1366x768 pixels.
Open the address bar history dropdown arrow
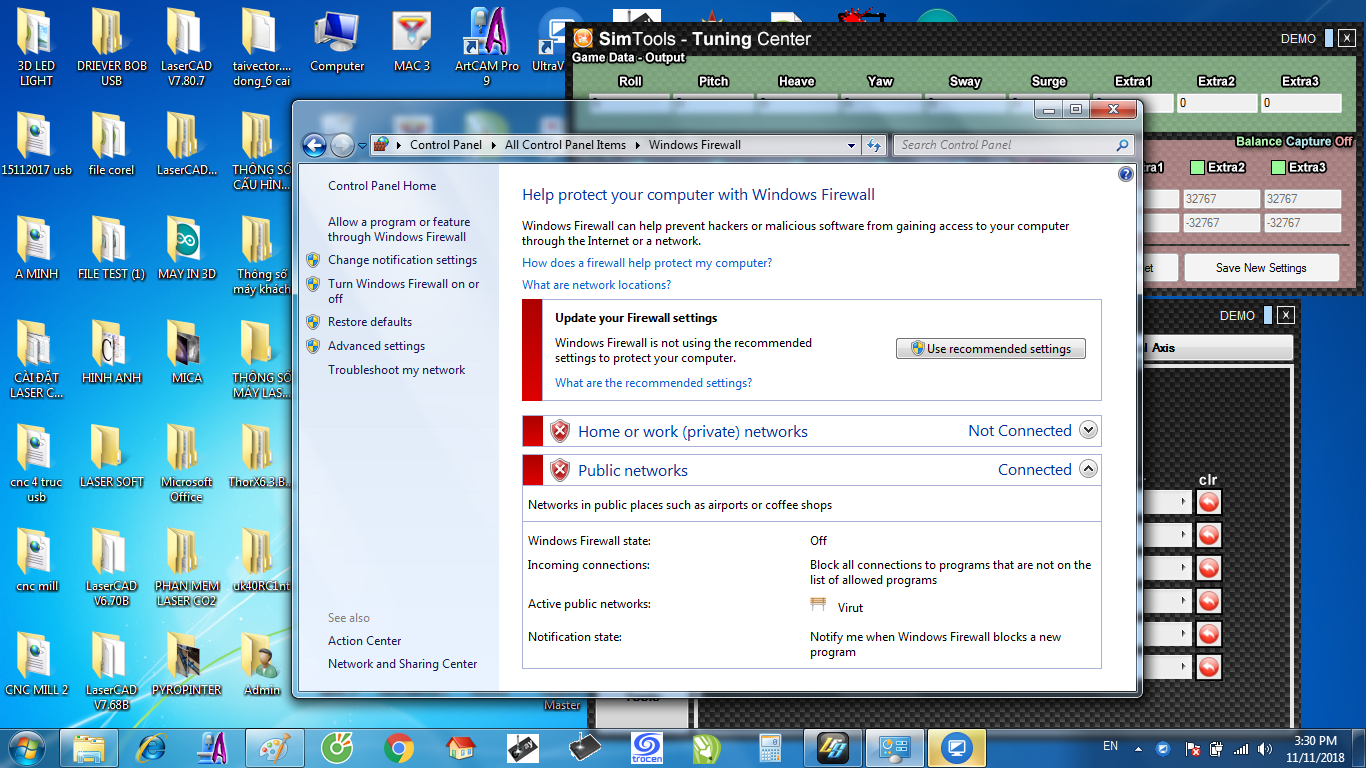[851, 145]
